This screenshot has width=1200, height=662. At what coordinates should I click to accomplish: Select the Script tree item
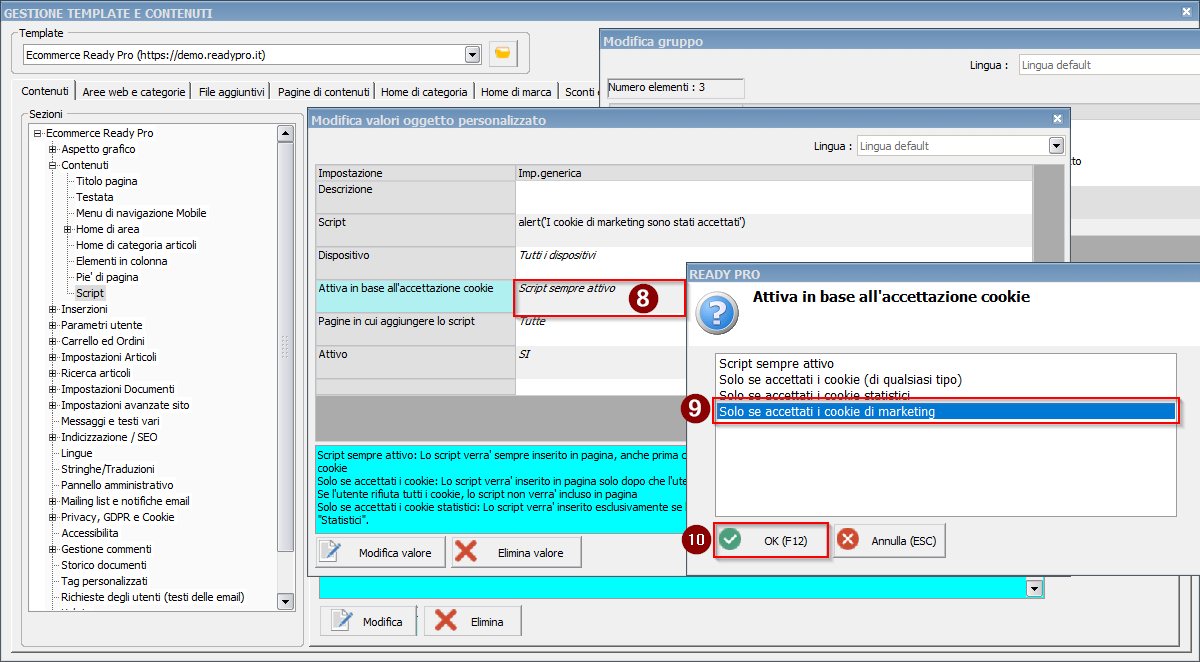pos(90,293)
